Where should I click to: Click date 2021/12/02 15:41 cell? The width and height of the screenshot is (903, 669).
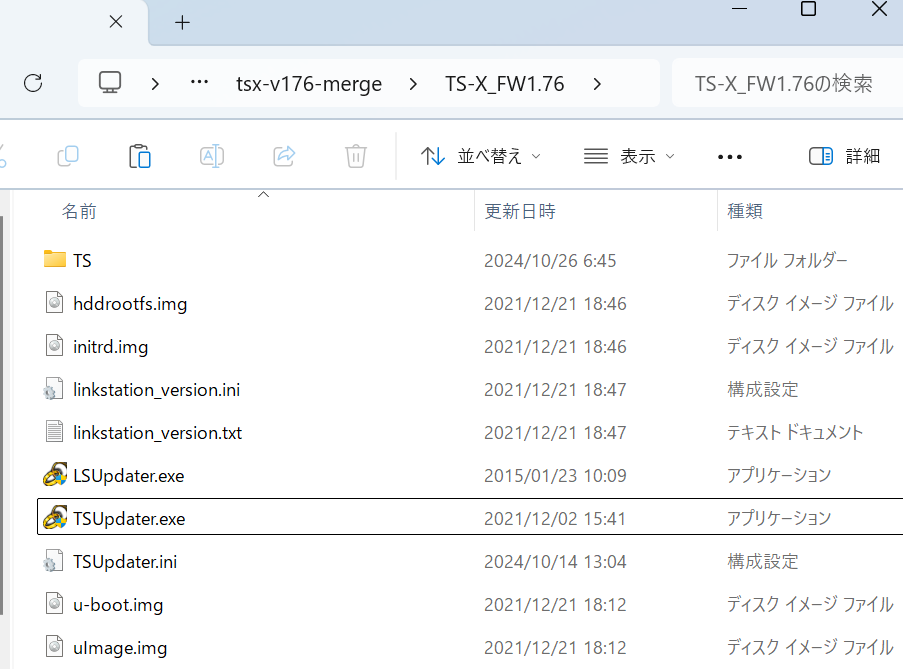[x=555, y=519]
